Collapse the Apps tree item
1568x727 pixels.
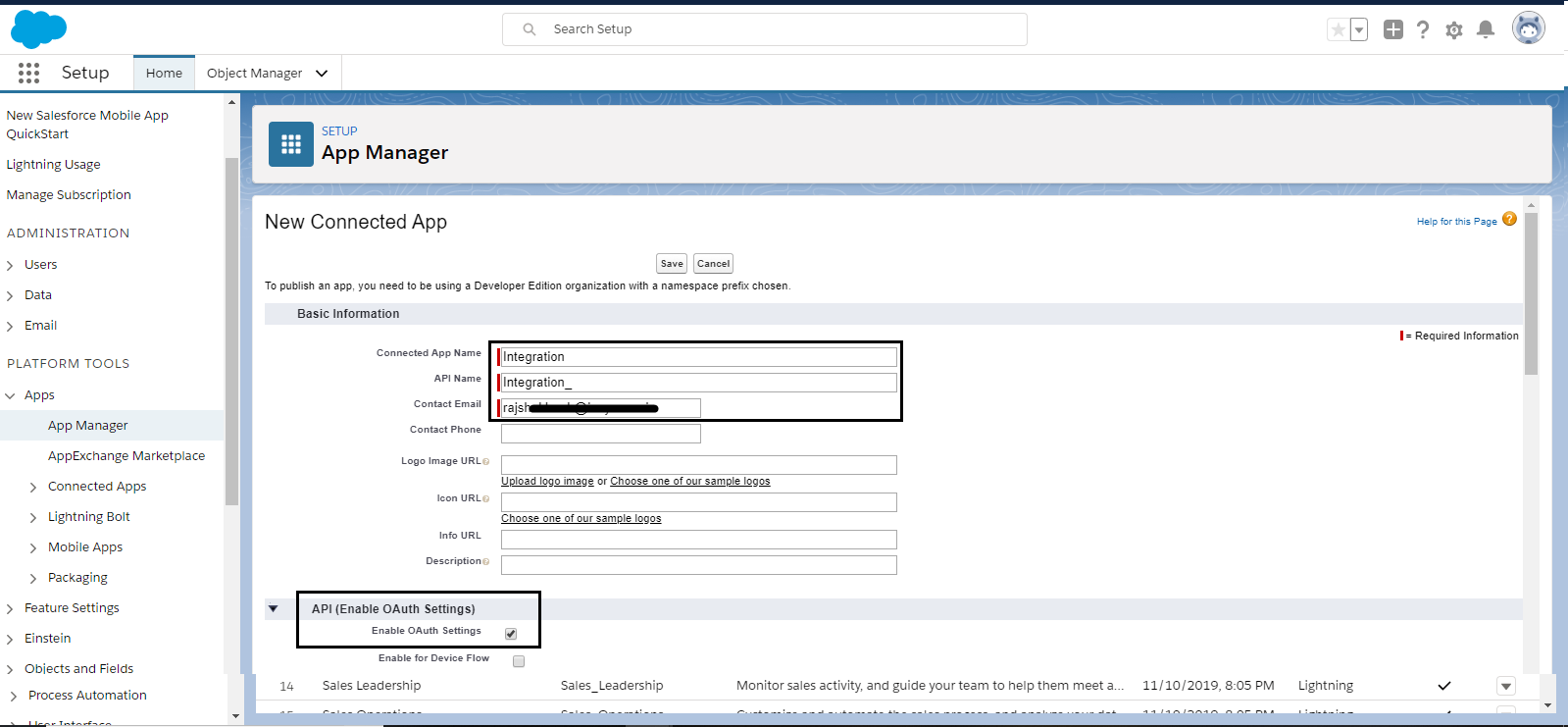pyautogui.click(x=10, y=395)
